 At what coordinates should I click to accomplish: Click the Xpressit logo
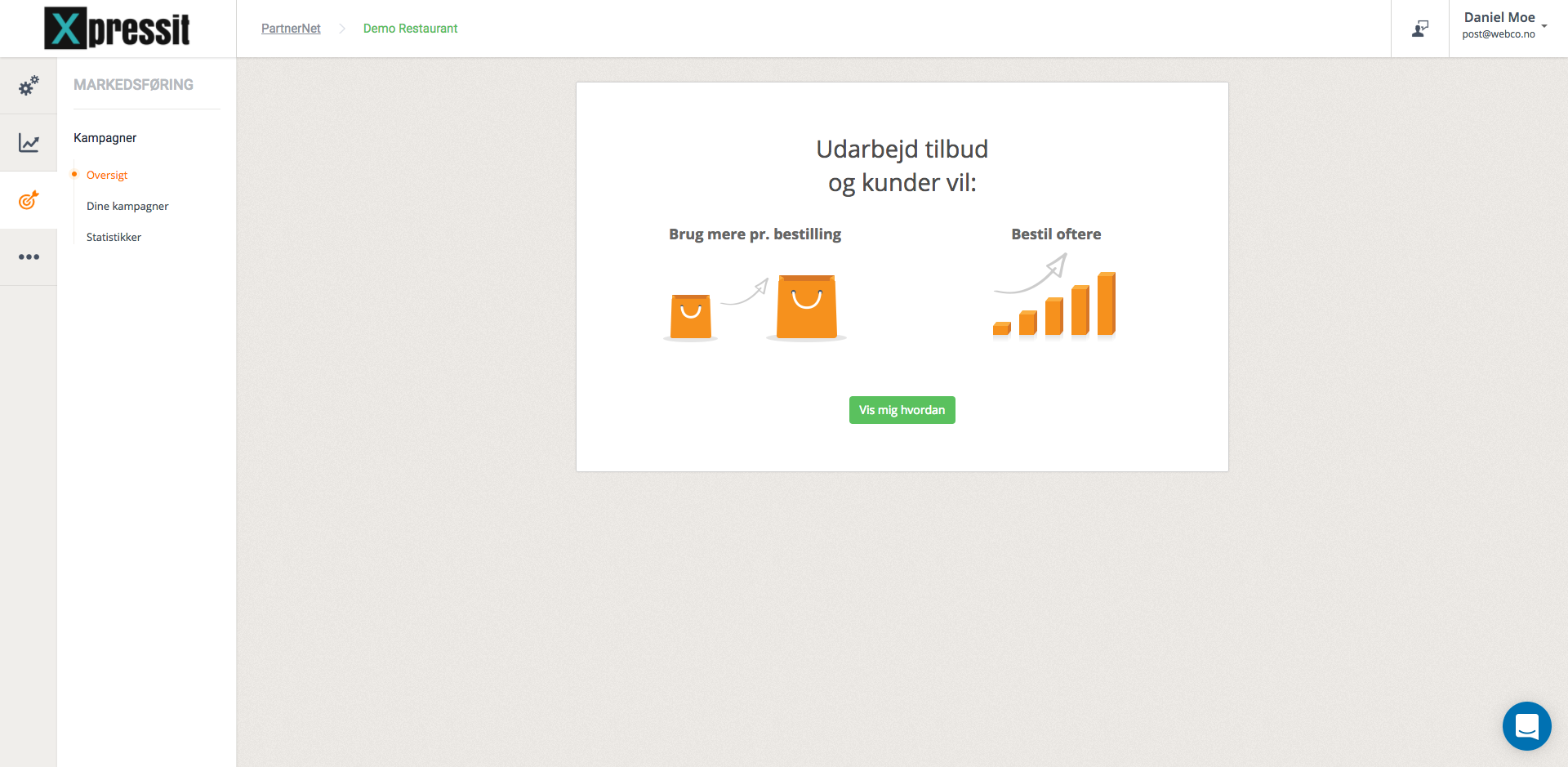(x=117, y=29)
